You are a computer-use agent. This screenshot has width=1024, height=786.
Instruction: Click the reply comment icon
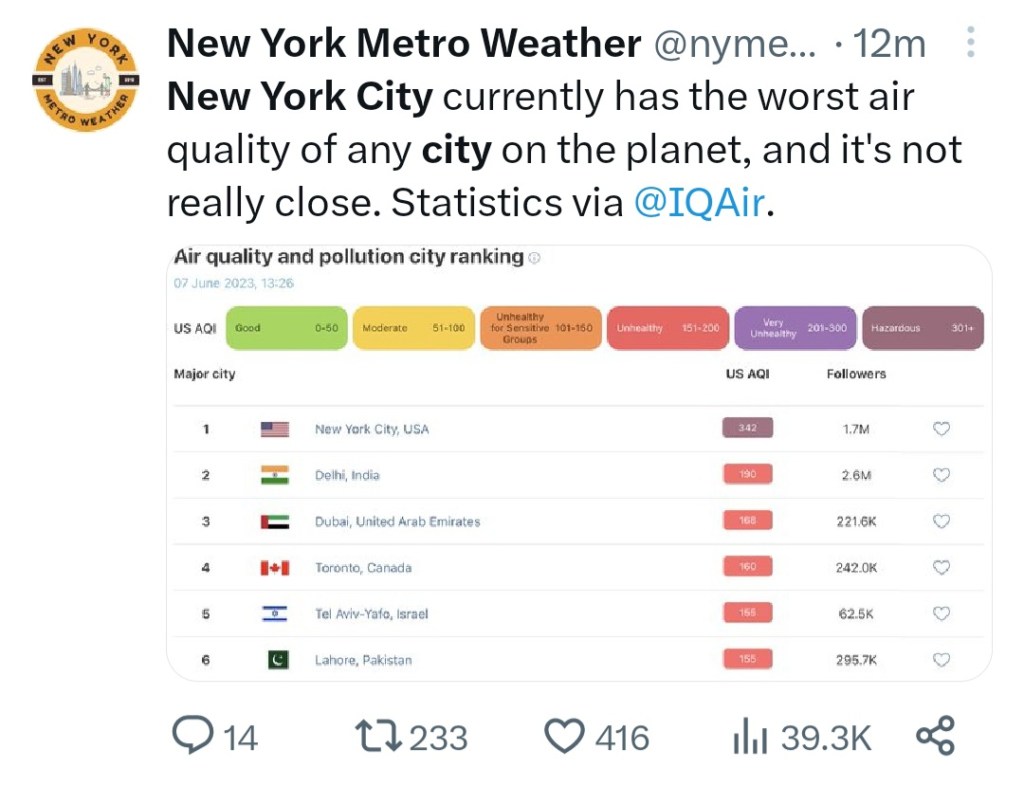[x=190, y=738]
